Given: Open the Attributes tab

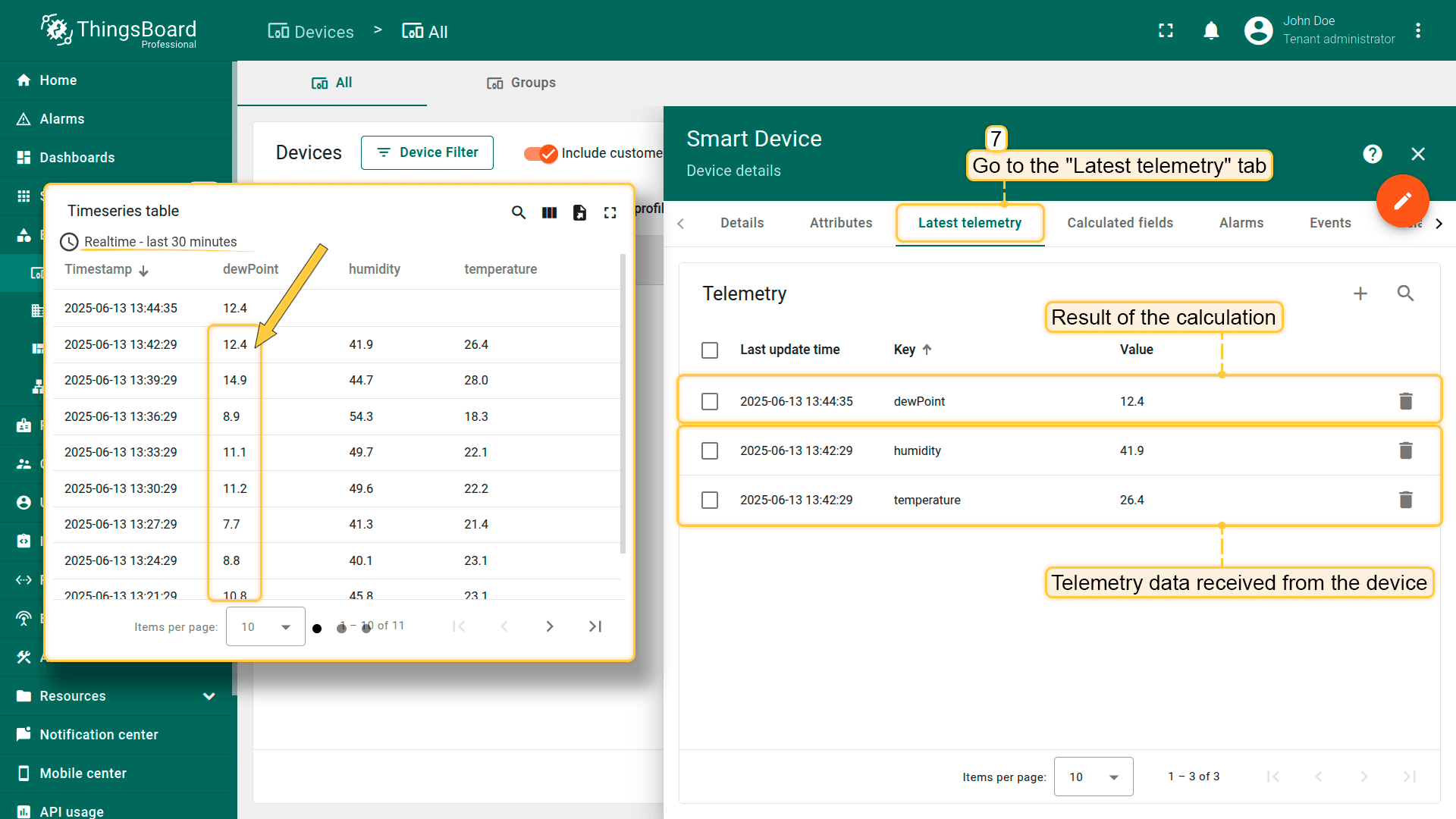Looking at the screenshot, I should [840, 223].
